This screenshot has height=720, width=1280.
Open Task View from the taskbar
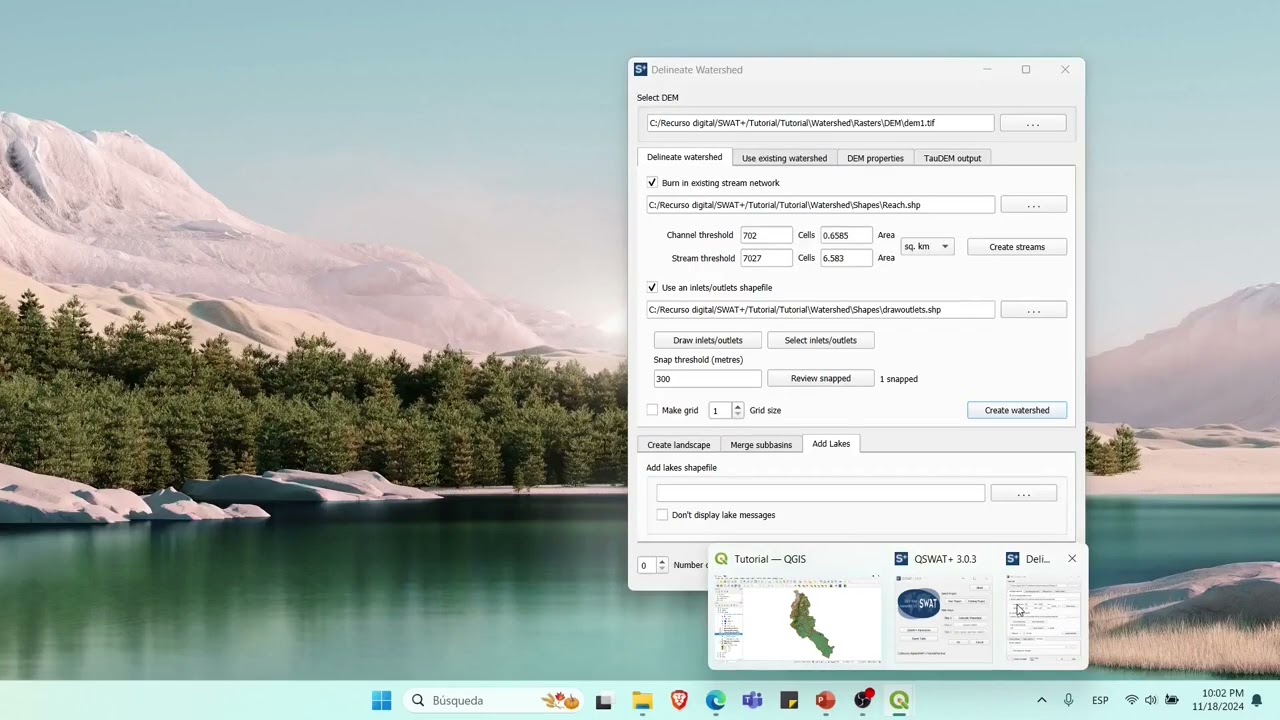tap(604, 701)
